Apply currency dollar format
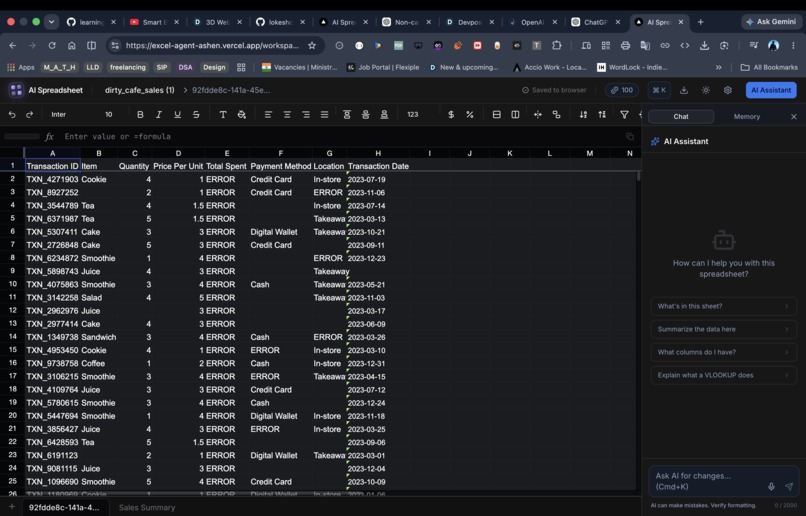This screenshot has height=516, width=806. tap(451, 115)
